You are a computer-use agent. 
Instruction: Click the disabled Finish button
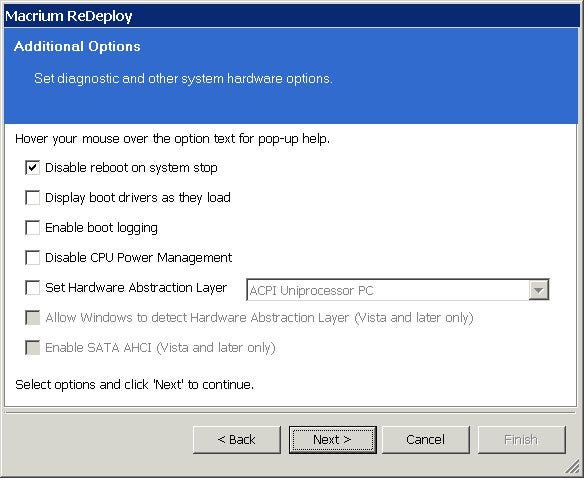tap(521, 440)
